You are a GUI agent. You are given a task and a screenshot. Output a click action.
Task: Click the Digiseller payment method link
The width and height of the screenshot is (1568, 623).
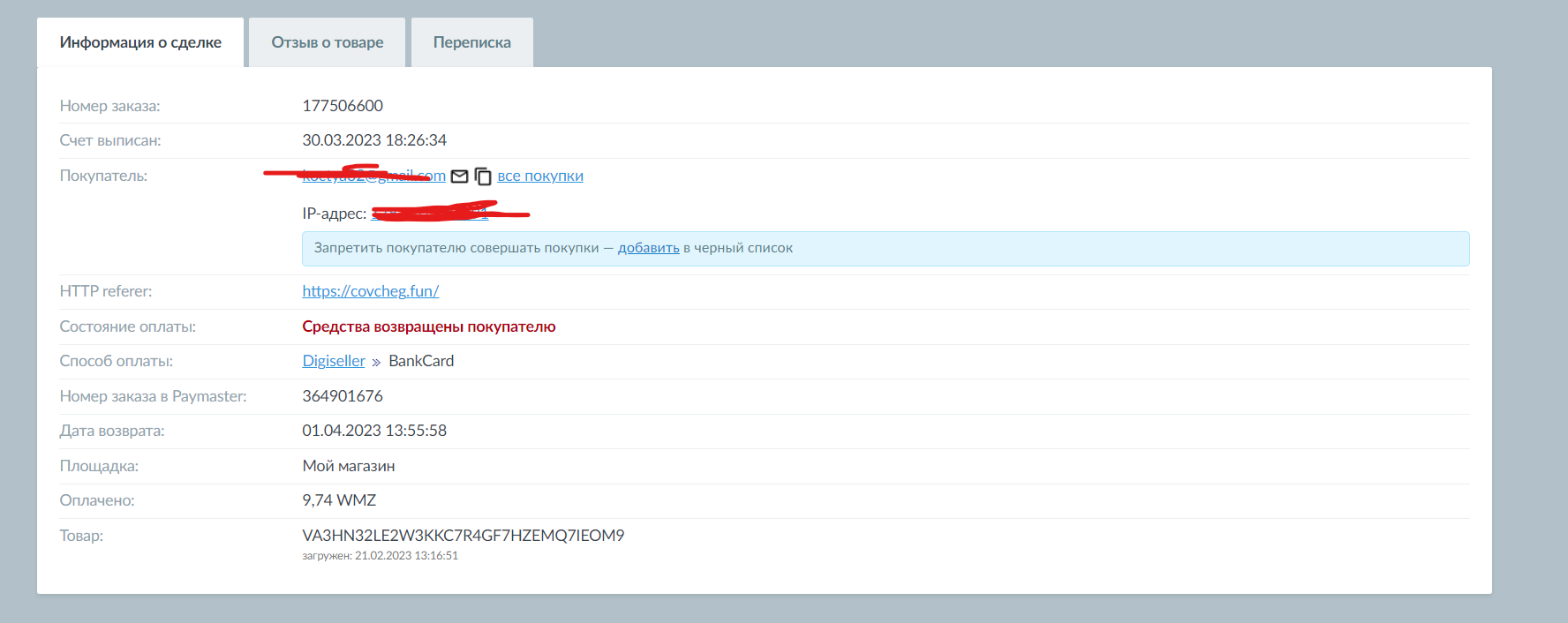click(x=333, y=361)
